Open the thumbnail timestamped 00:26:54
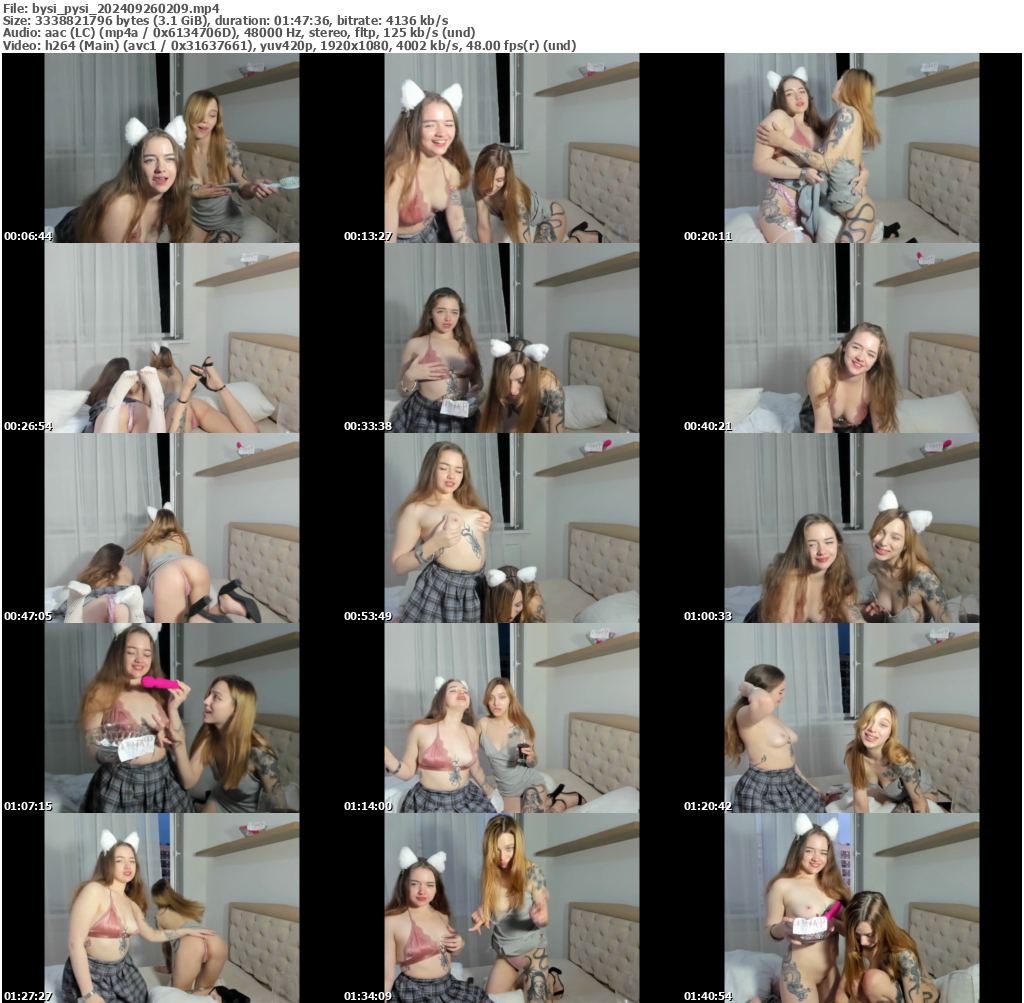Viewport: 1024px width, 1003px height. coord(170,340)
